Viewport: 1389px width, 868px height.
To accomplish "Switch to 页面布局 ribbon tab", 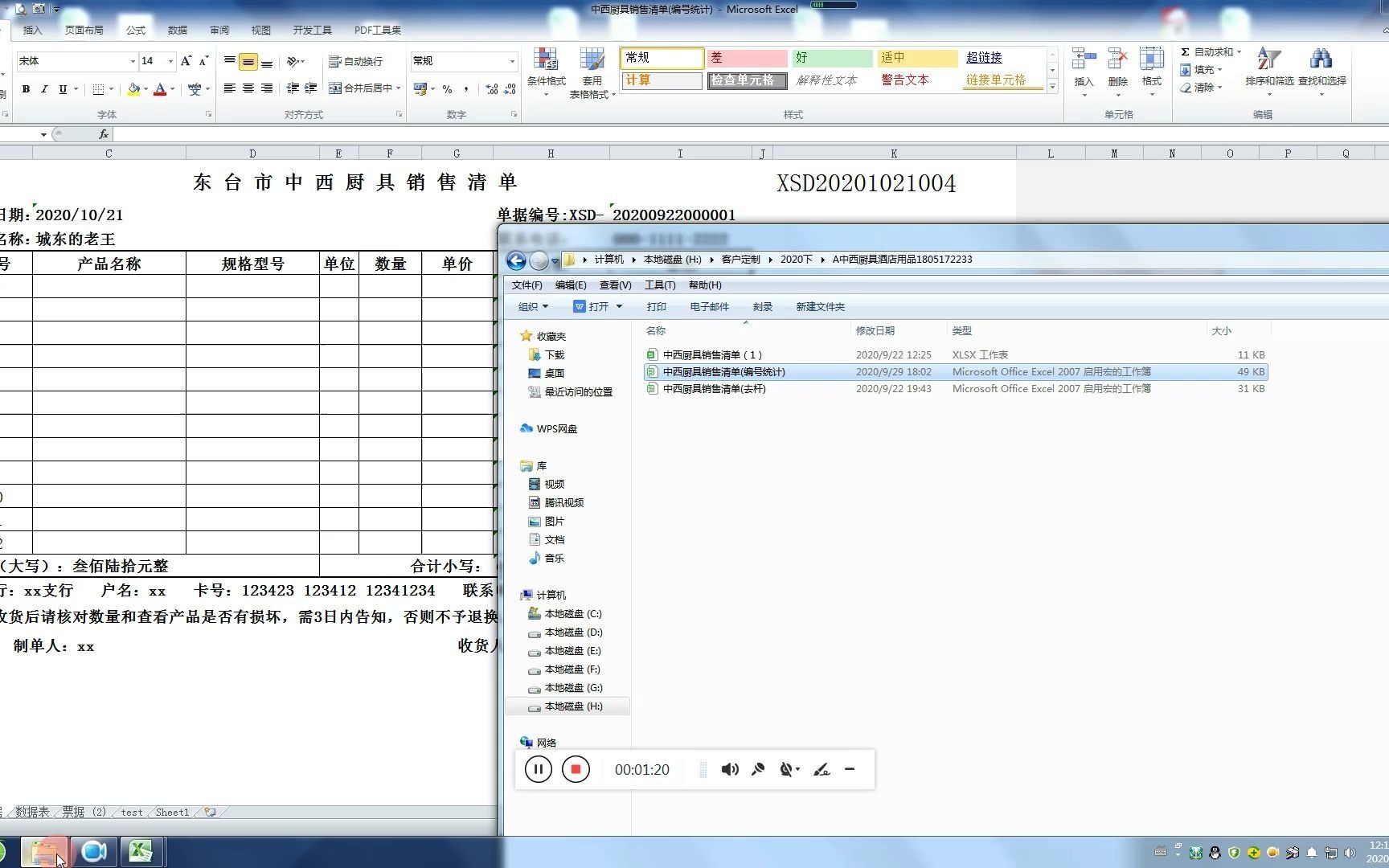I will (x=84, y=30).
